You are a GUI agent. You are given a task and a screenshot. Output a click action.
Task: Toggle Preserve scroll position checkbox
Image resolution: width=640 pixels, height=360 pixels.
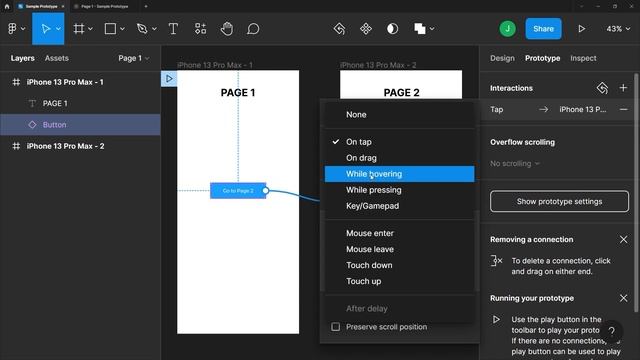point(336,327)
